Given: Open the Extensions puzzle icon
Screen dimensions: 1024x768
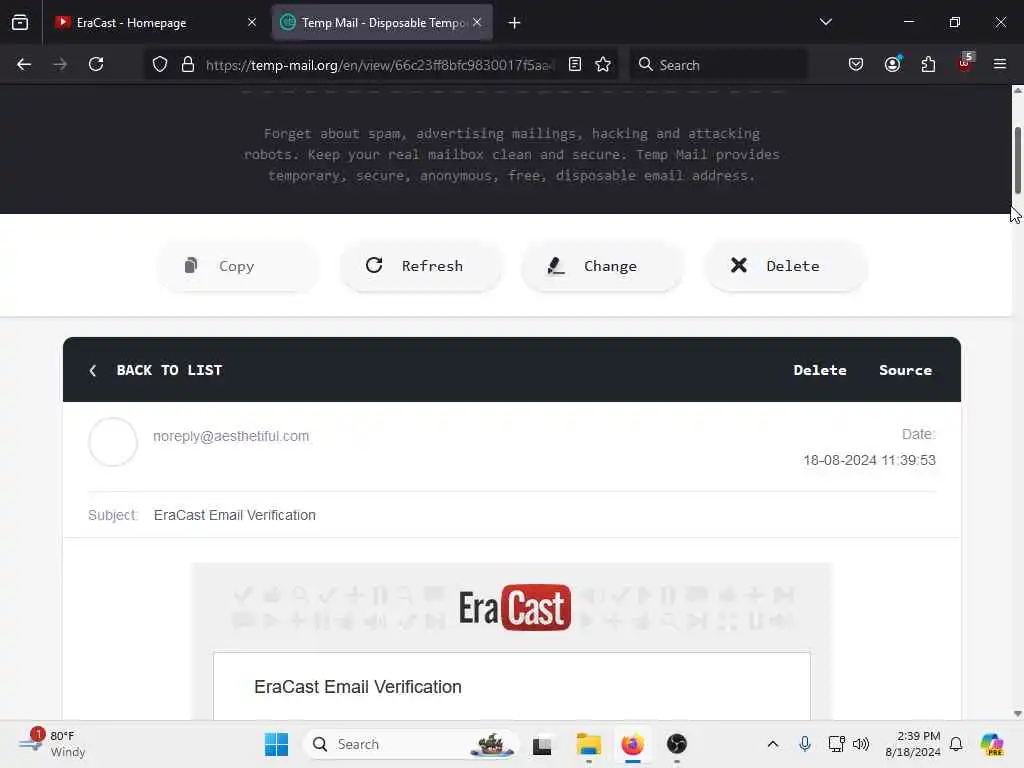Looking at the screenshot, I should (928, 65).
